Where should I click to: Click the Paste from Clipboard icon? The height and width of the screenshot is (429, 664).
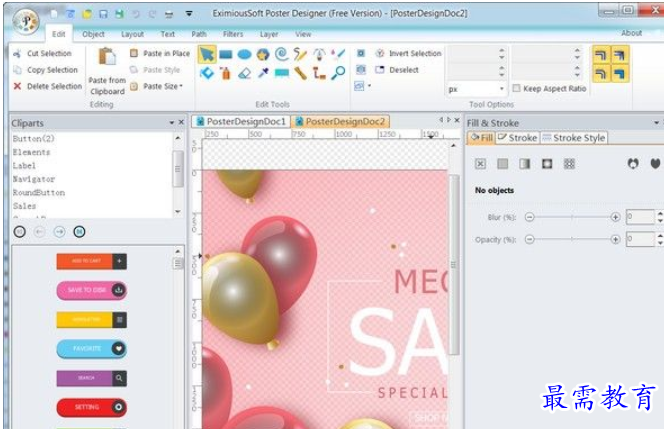click(107, 56)
